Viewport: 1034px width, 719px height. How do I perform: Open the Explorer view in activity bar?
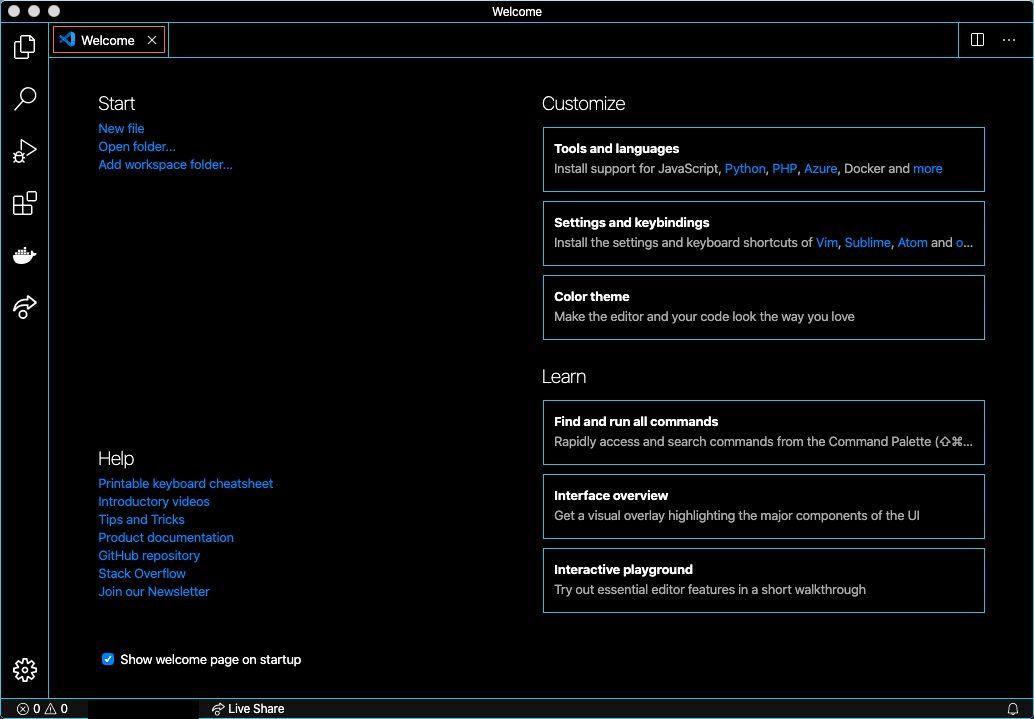[24, 46]
